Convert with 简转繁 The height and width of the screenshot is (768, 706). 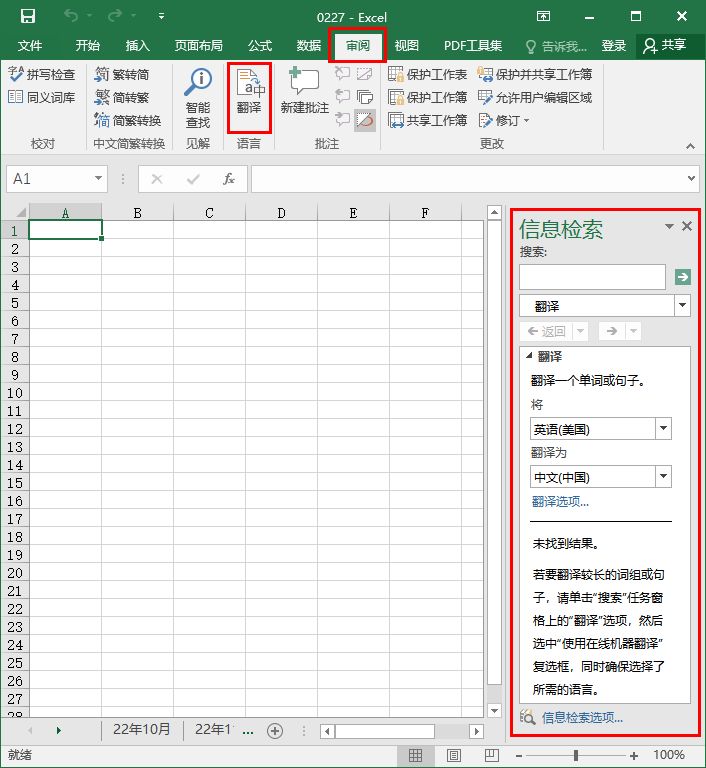tap(122, 97)
